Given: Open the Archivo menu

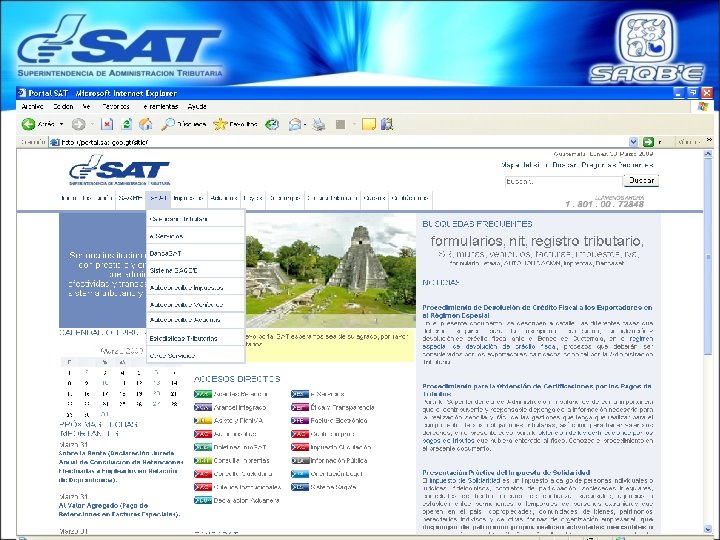Looking at the screenshot, I should pyautogui.click(x=32, y=107).
